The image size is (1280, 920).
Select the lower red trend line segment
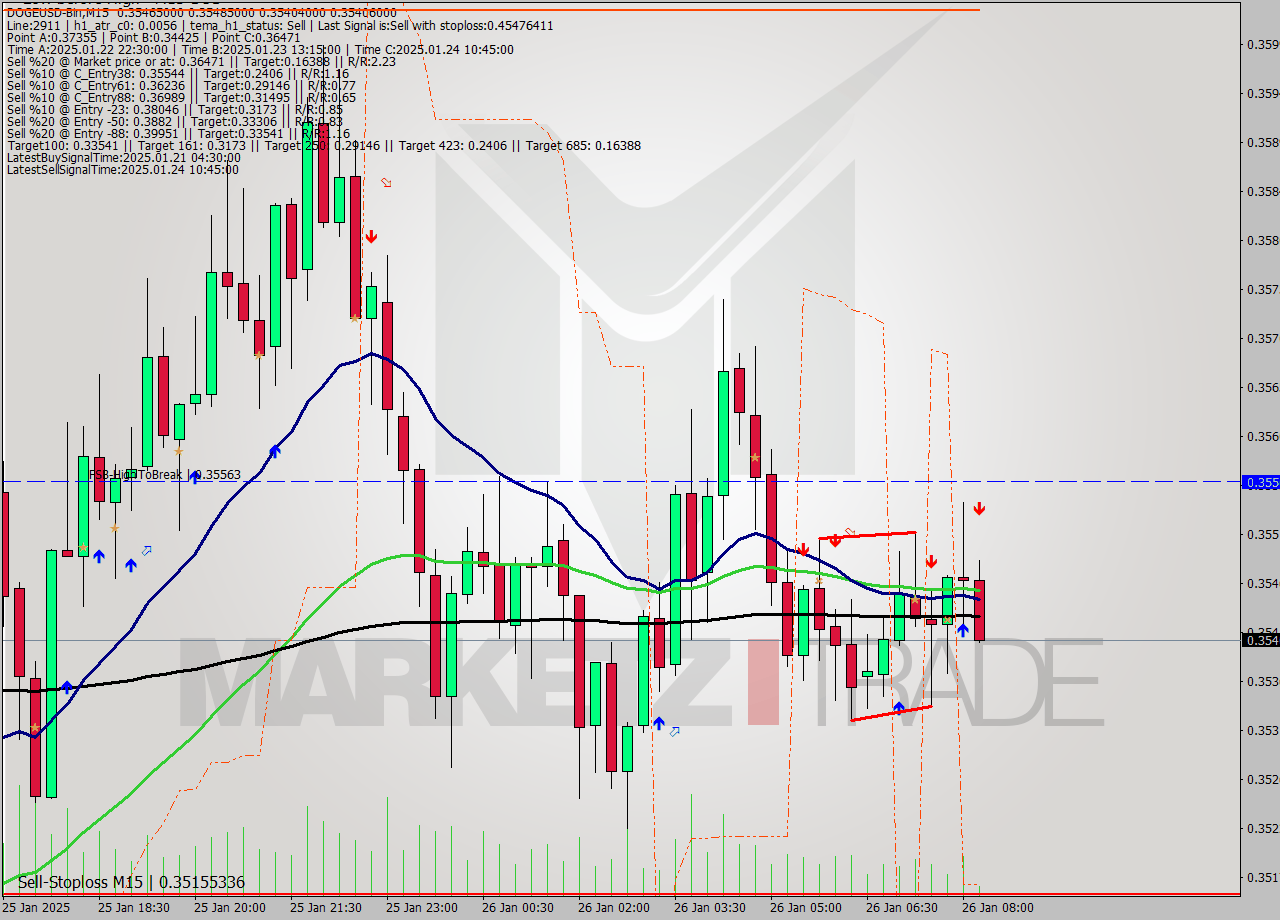pos(890,713)
